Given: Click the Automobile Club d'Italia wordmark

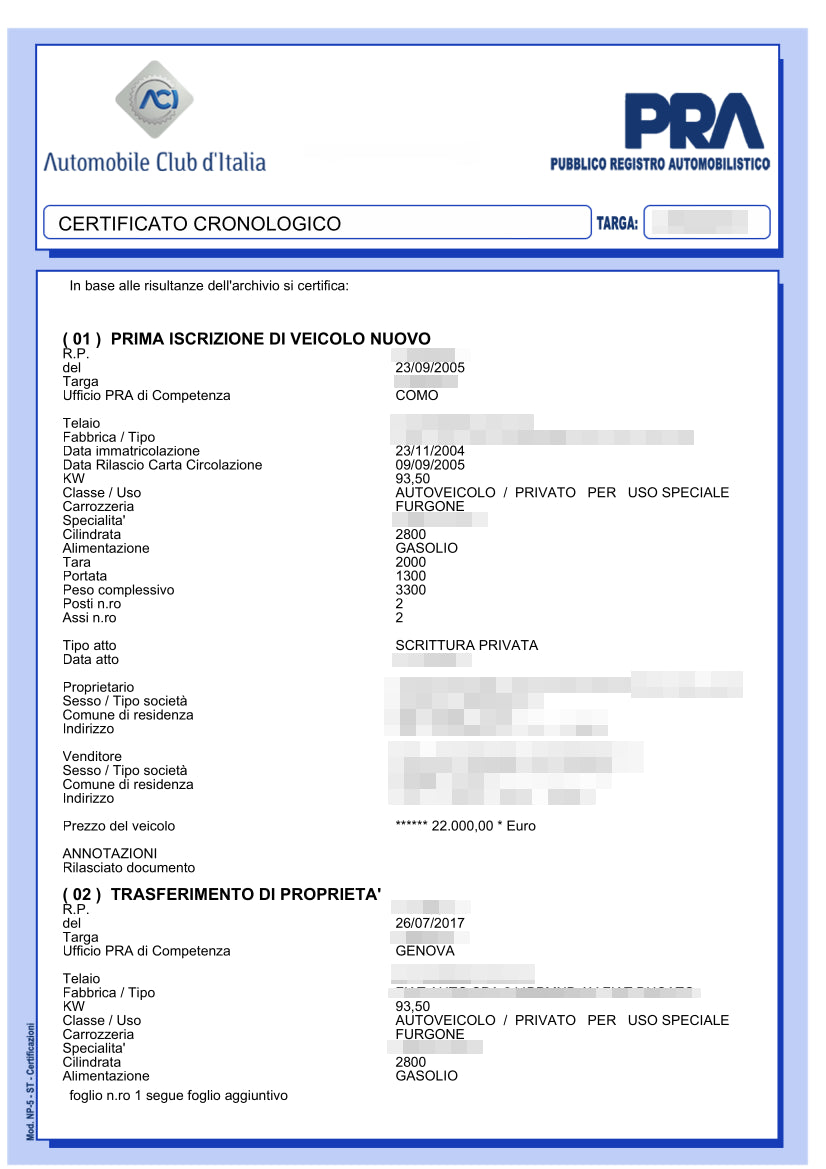Looking at the screenshot, I should (155, 161).
